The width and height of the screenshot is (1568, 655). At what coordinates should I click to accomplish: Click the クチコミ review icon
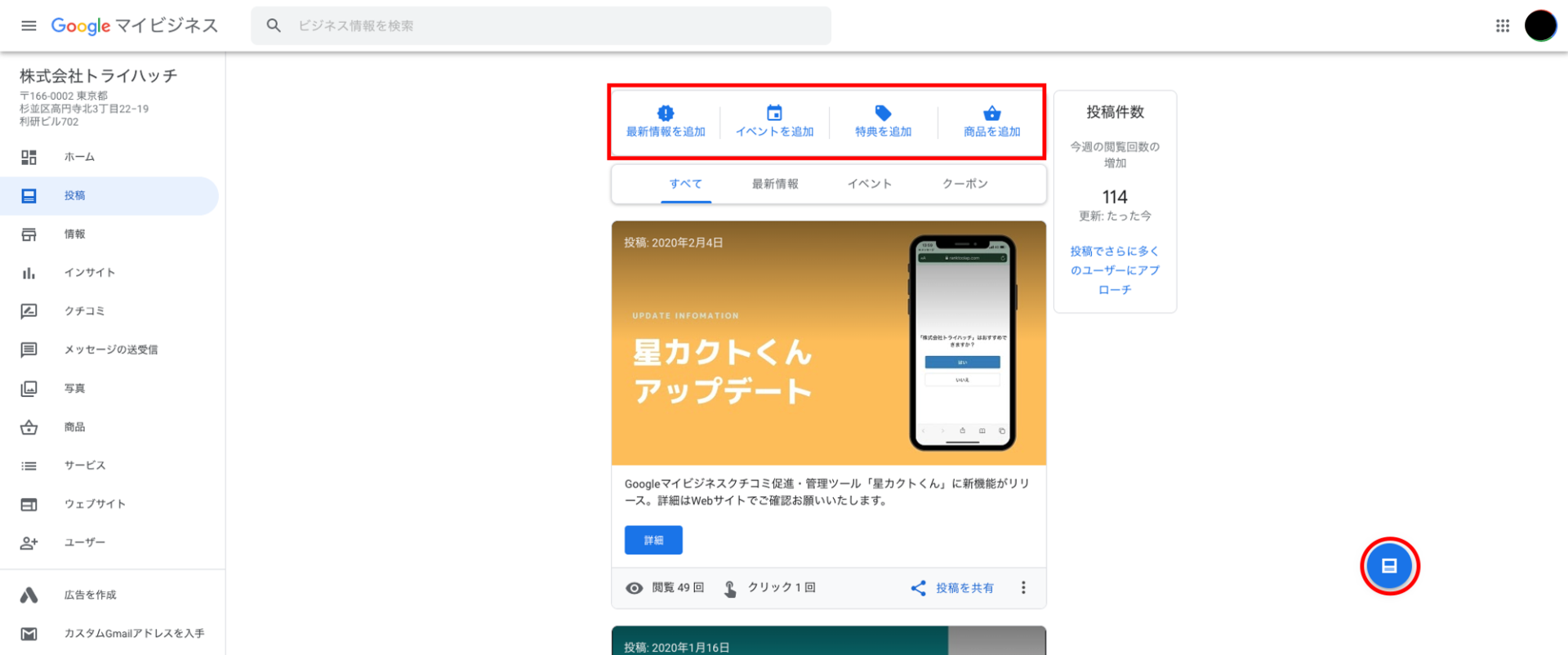(29, 311)
